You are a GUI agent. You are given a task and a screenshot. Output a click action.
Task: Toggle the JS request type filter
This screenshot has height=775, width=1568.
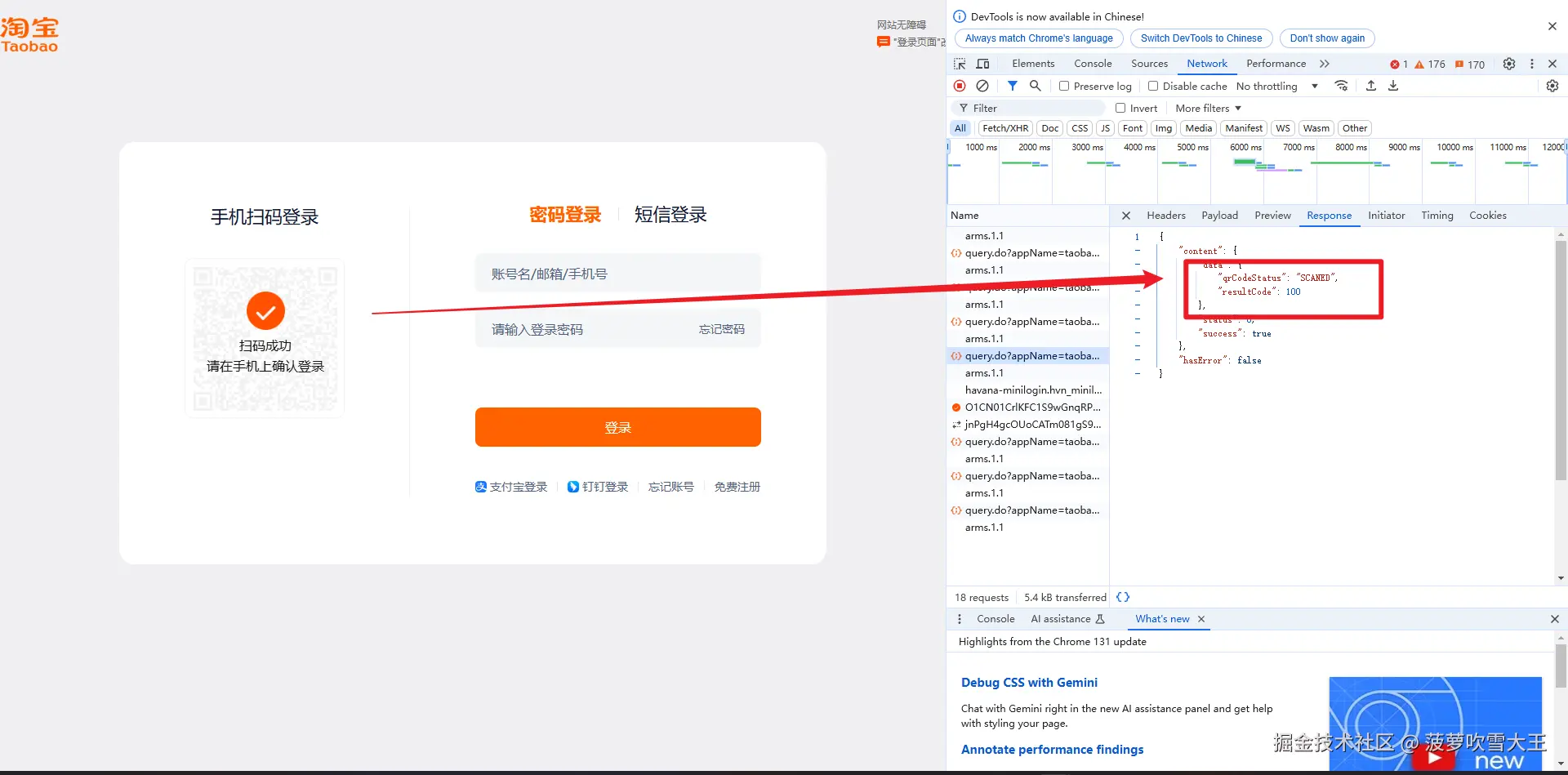point(1105,128)
